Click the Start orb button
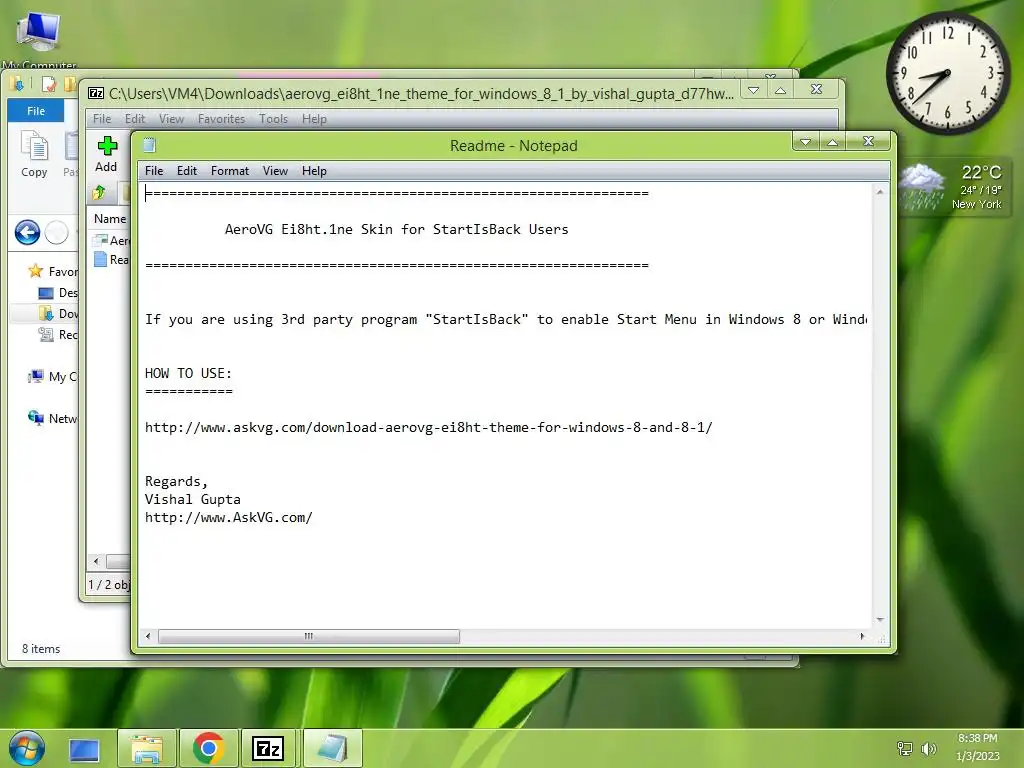This screenshot has height=768, width=1024. coord(27,748)
